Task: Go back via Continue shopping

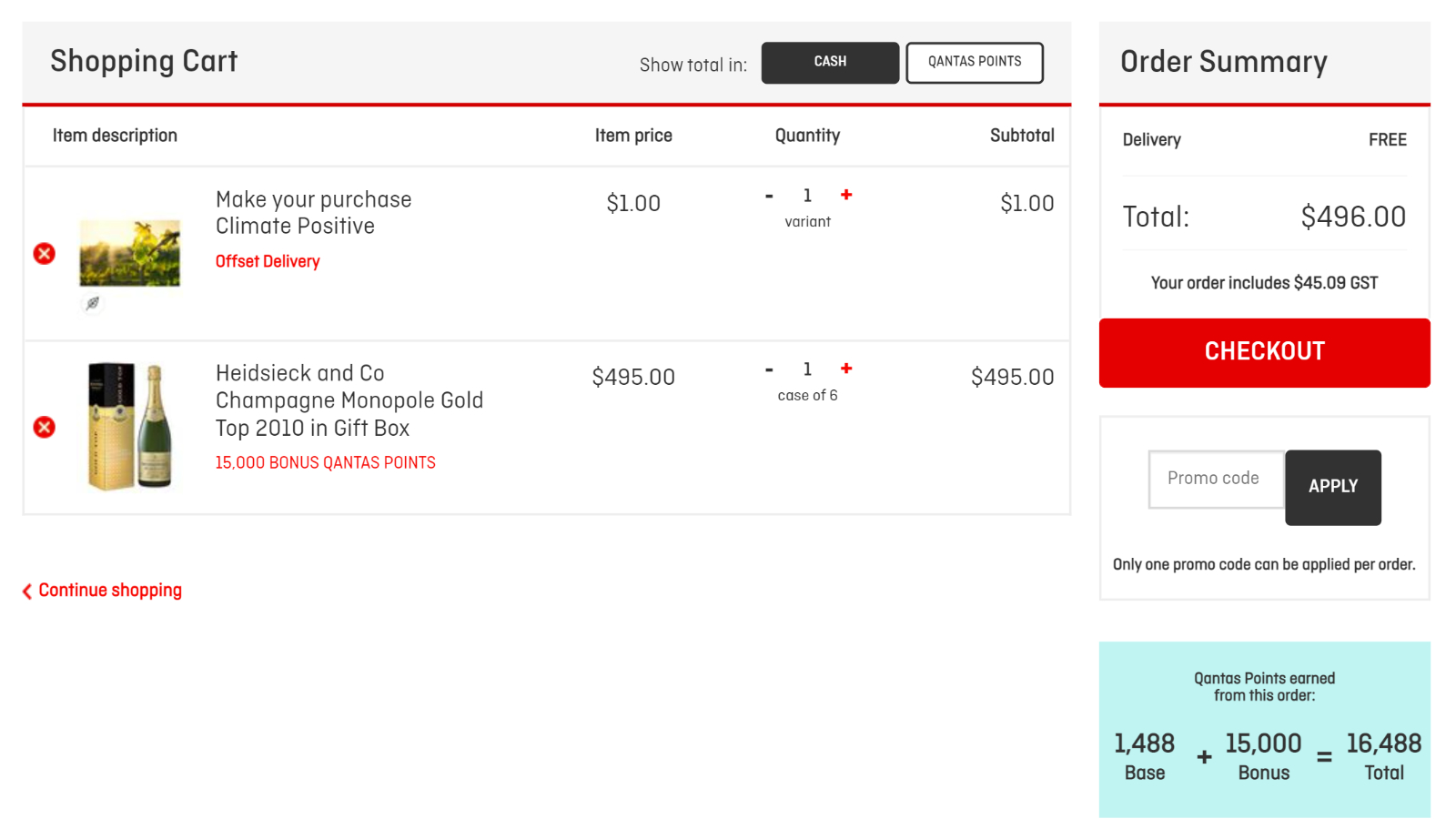Action: tap(102, 591)
